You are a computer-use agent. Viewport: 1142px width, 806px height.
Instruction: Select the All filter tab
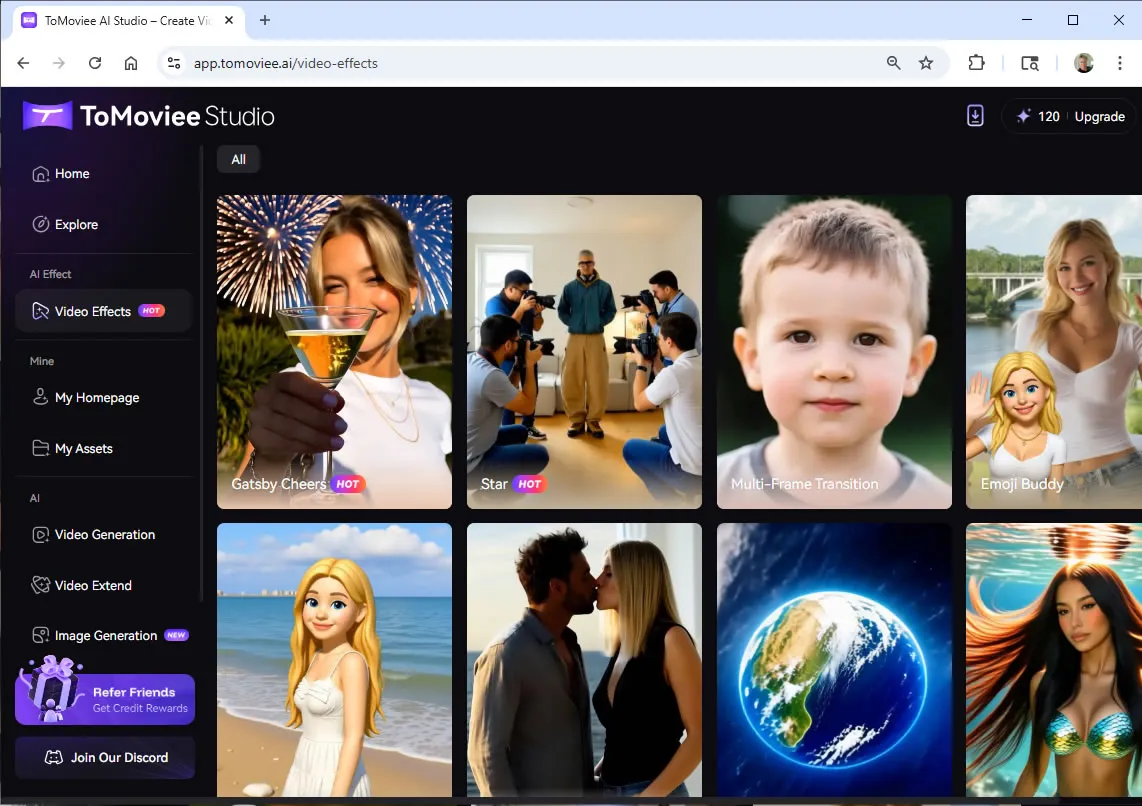coord(238,159)
